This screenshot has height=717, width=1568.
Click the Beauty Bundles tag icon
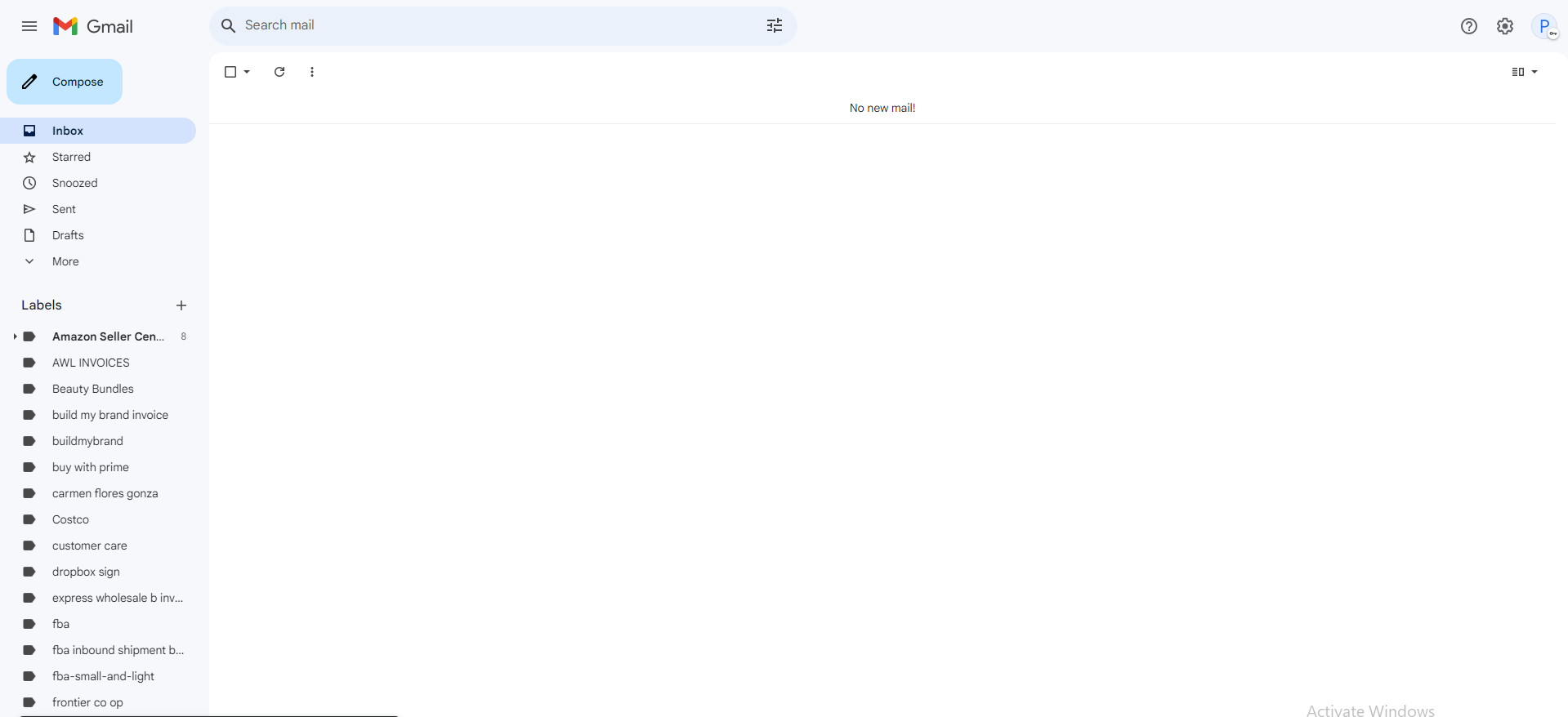click(29, 389)
